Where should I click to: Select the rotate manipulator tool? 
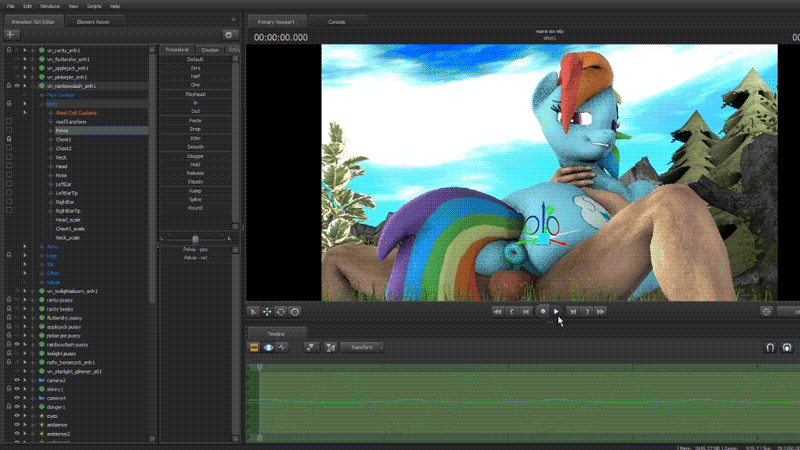281,312
